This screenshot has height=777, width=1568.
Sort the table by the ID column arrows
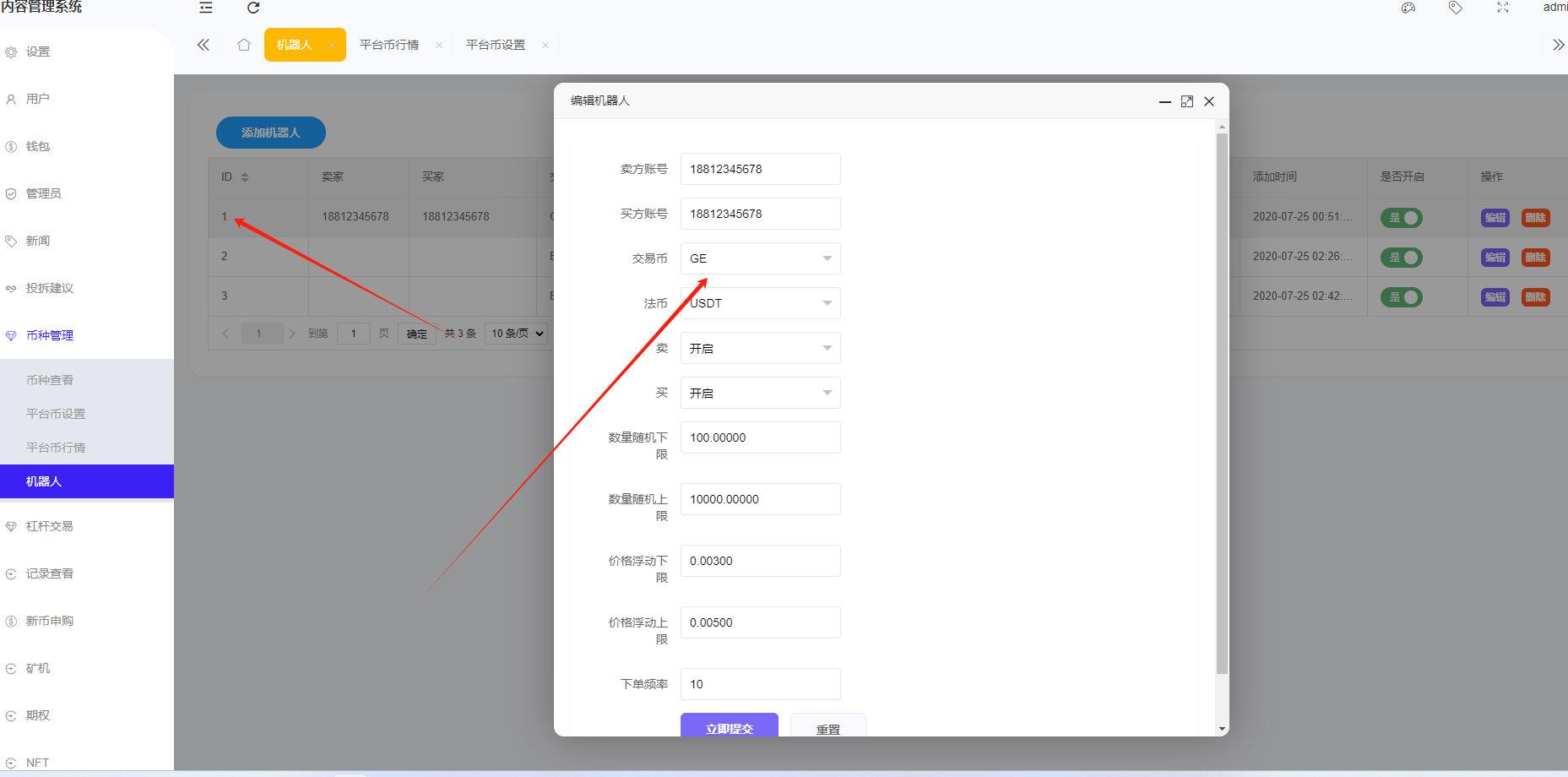[x=243, y=177]
